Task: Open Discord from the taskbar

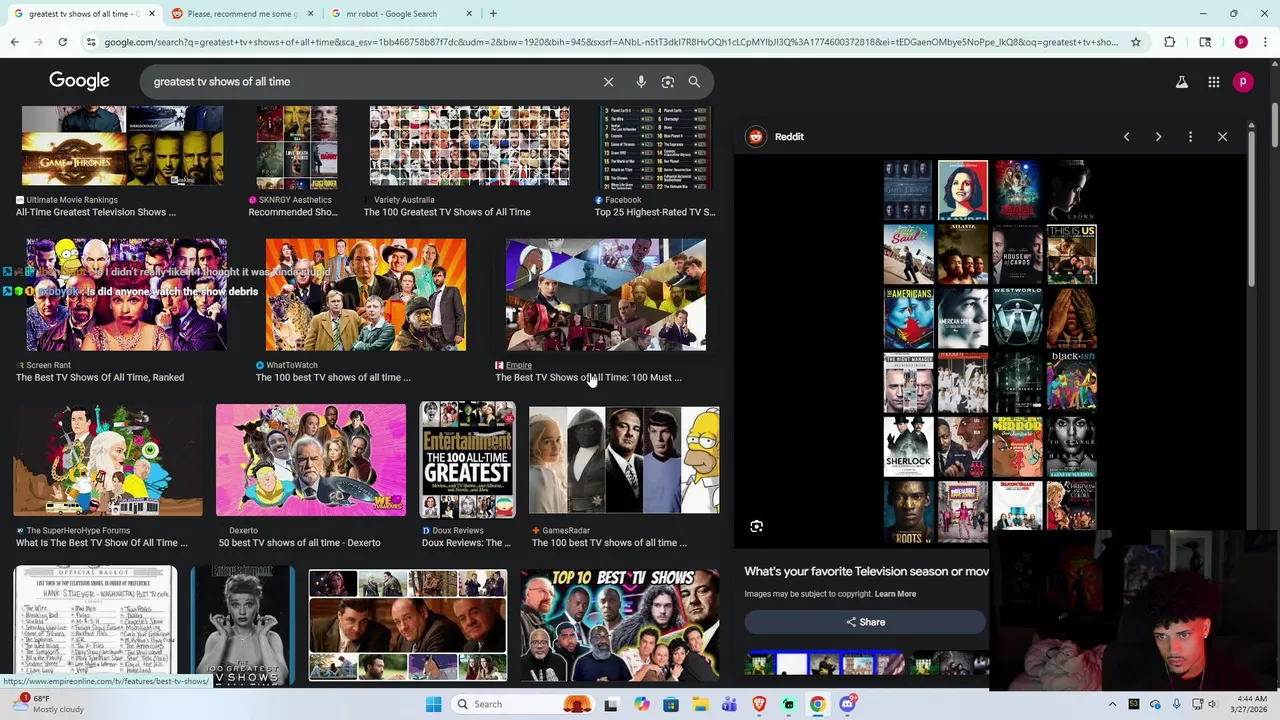Action: point(847,704)
